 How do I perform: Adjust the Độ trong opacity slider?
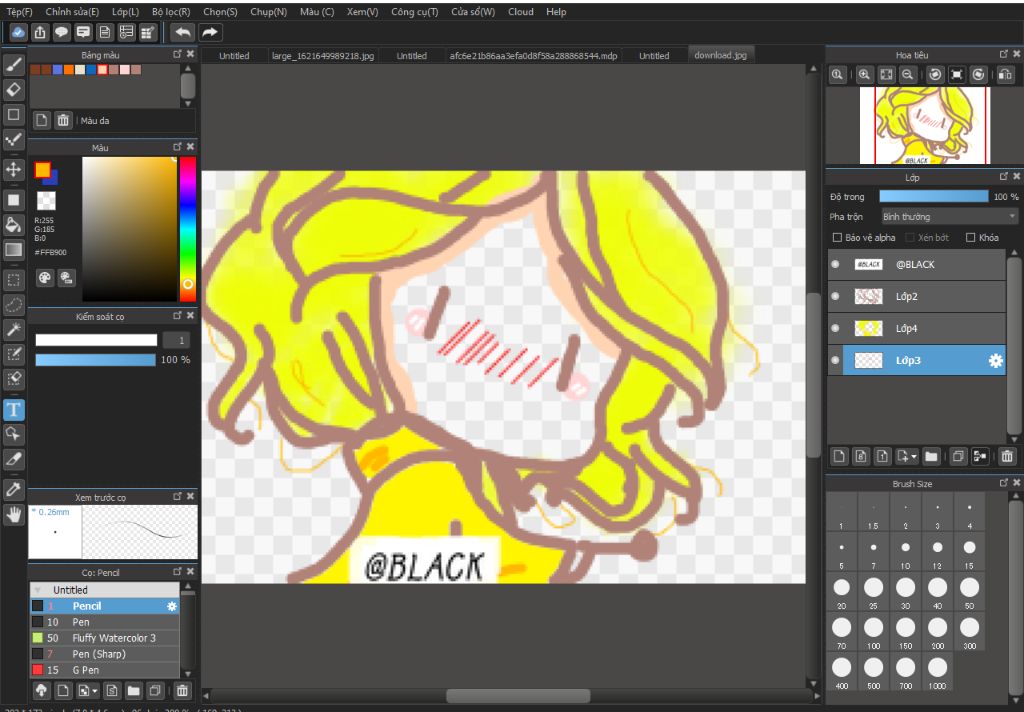click(934, 196)
